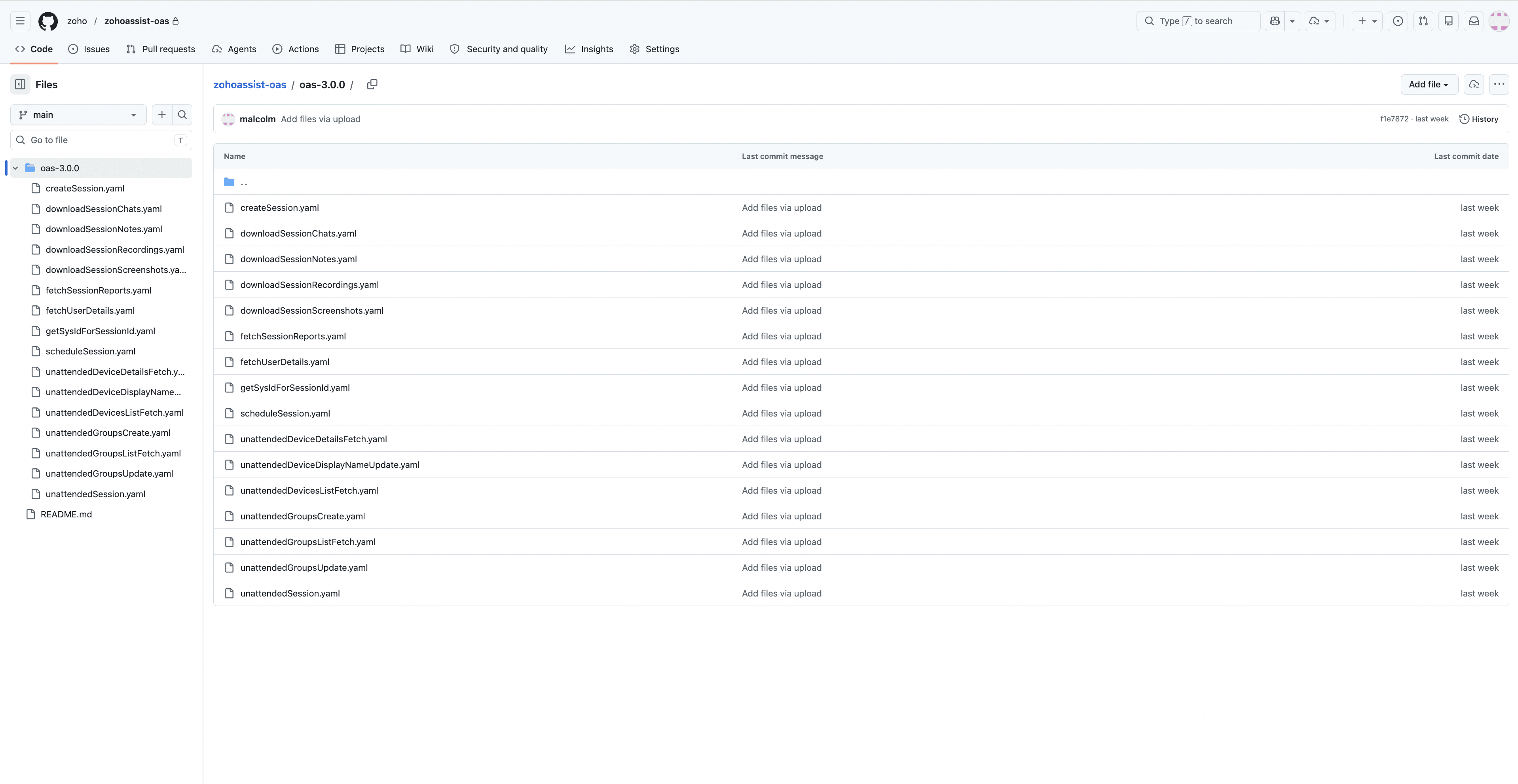The image size is (1518, 784).
Task: Open the agent sessions dropdown in header
Action: point(1320,21)
